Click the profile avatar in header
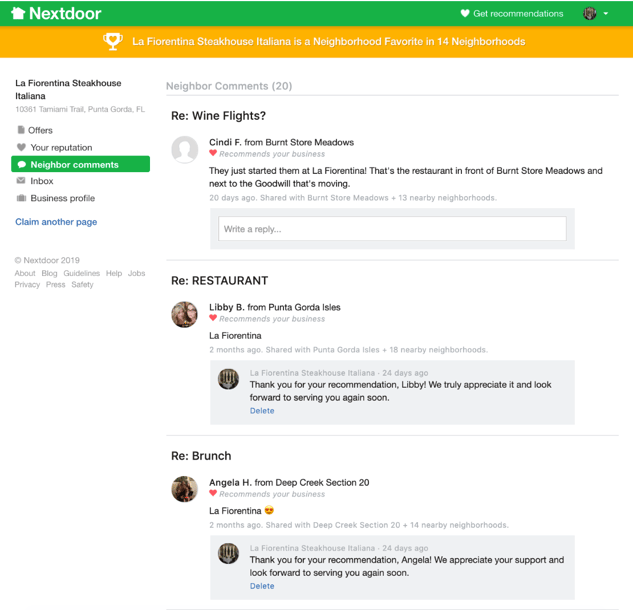This screenshot has width=633, height=610. (x=590, y=13)
